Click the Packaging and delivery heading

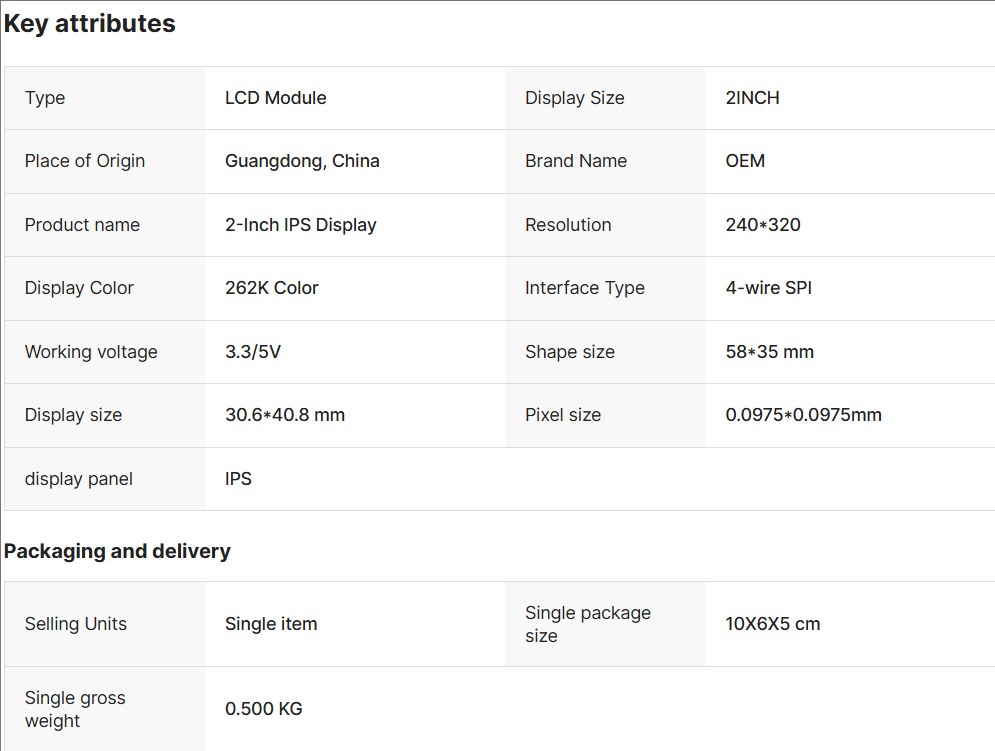[117, 551]
